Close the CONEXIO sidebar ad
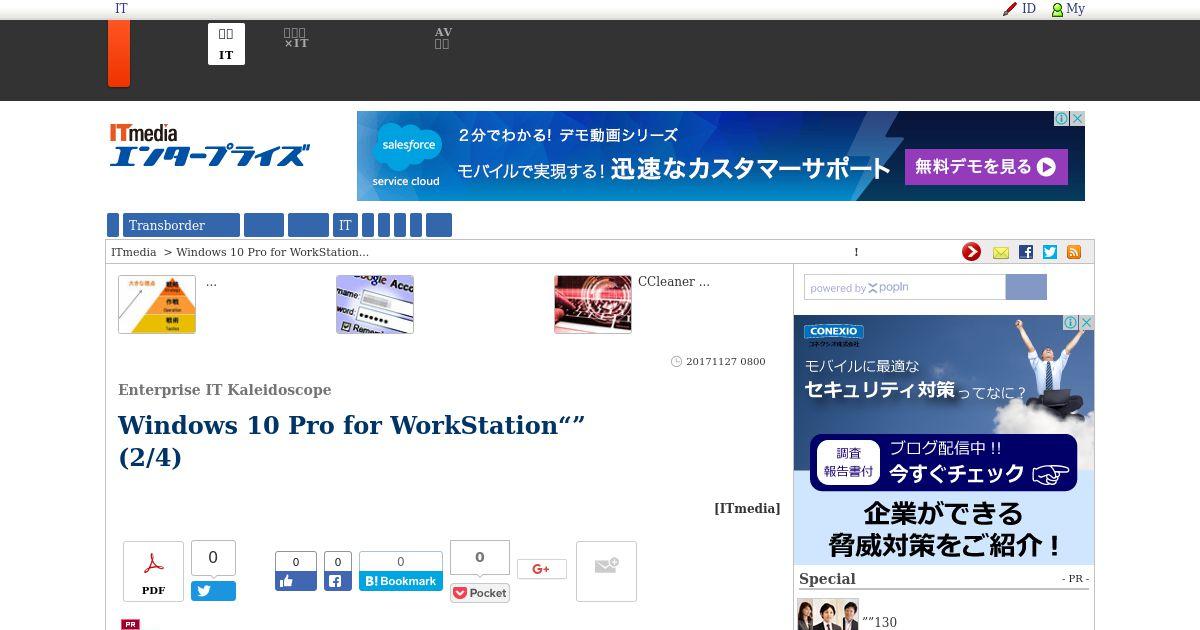 (x=1087, y=323)
